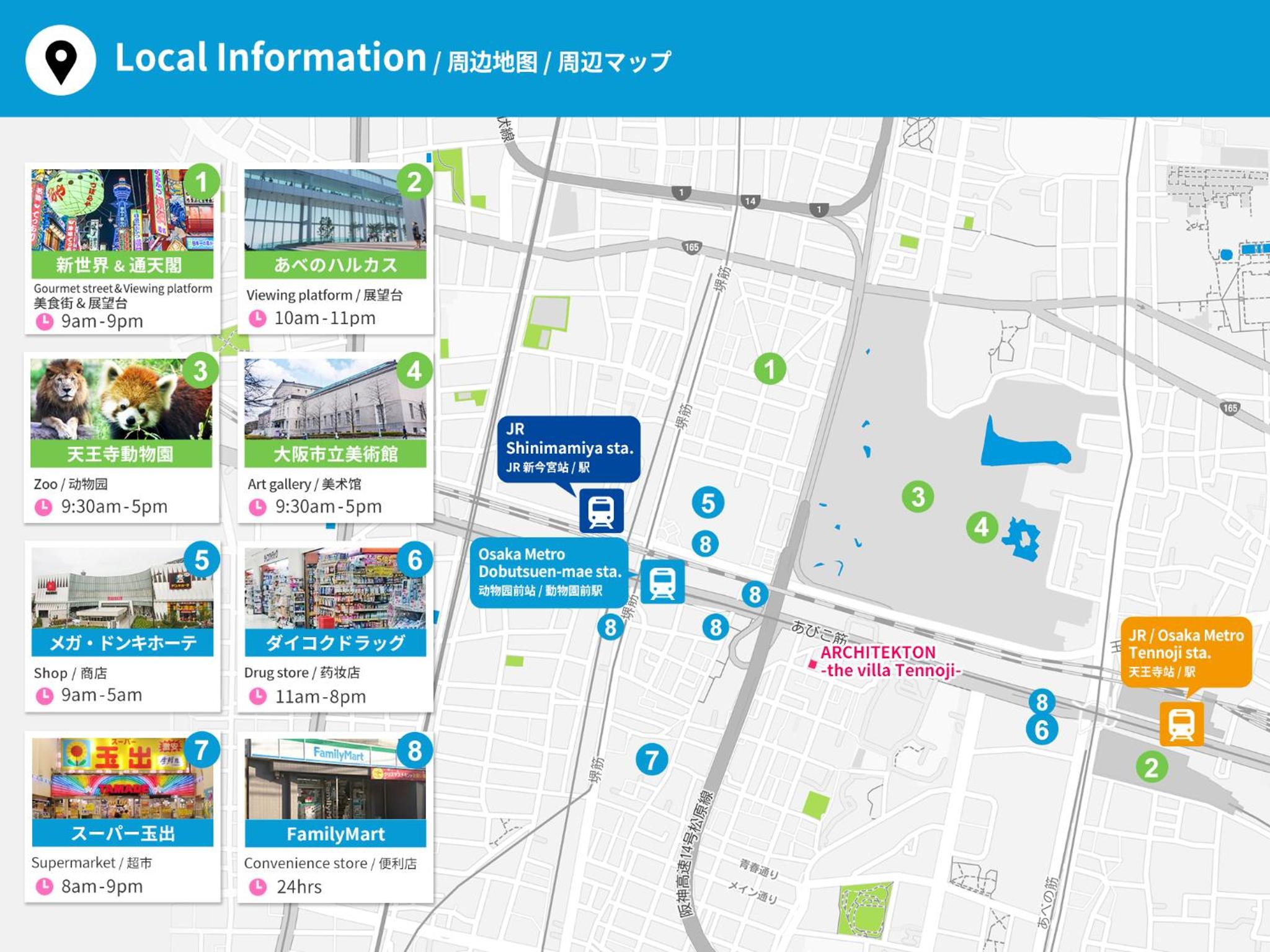Open the Osaka art museum photo

click(335, 399)
